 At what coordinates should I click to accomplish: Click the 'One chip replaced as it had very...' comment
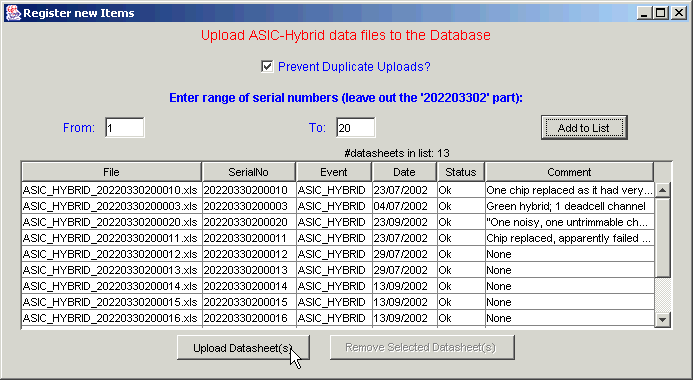tap(570, 190)
